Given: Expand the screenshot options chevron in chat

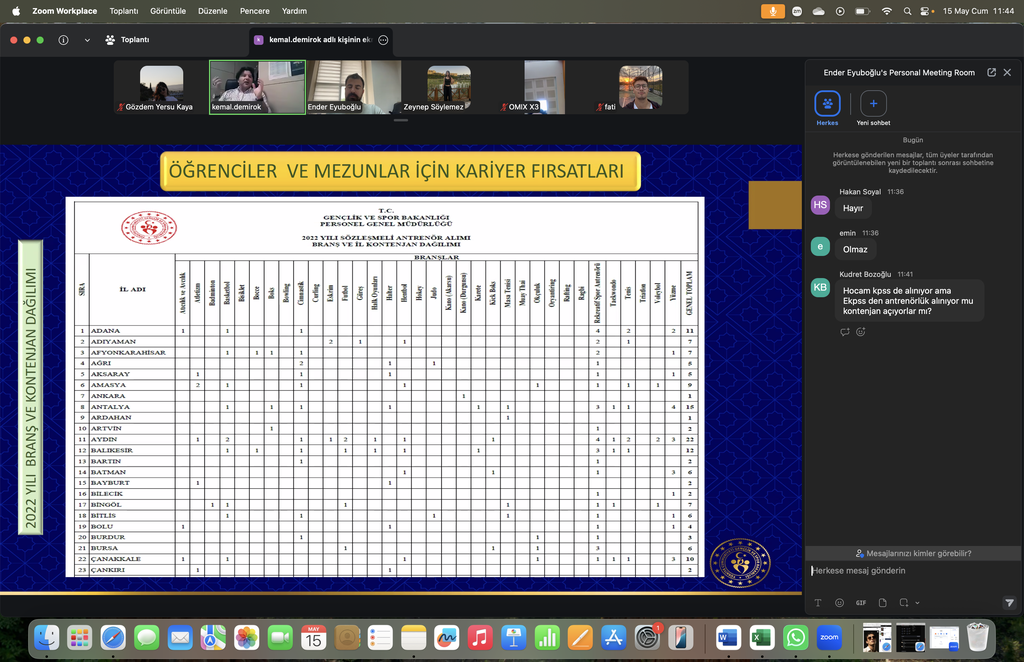Looking at the screenshot, I should pyautogui.click(x=917, y=603).
